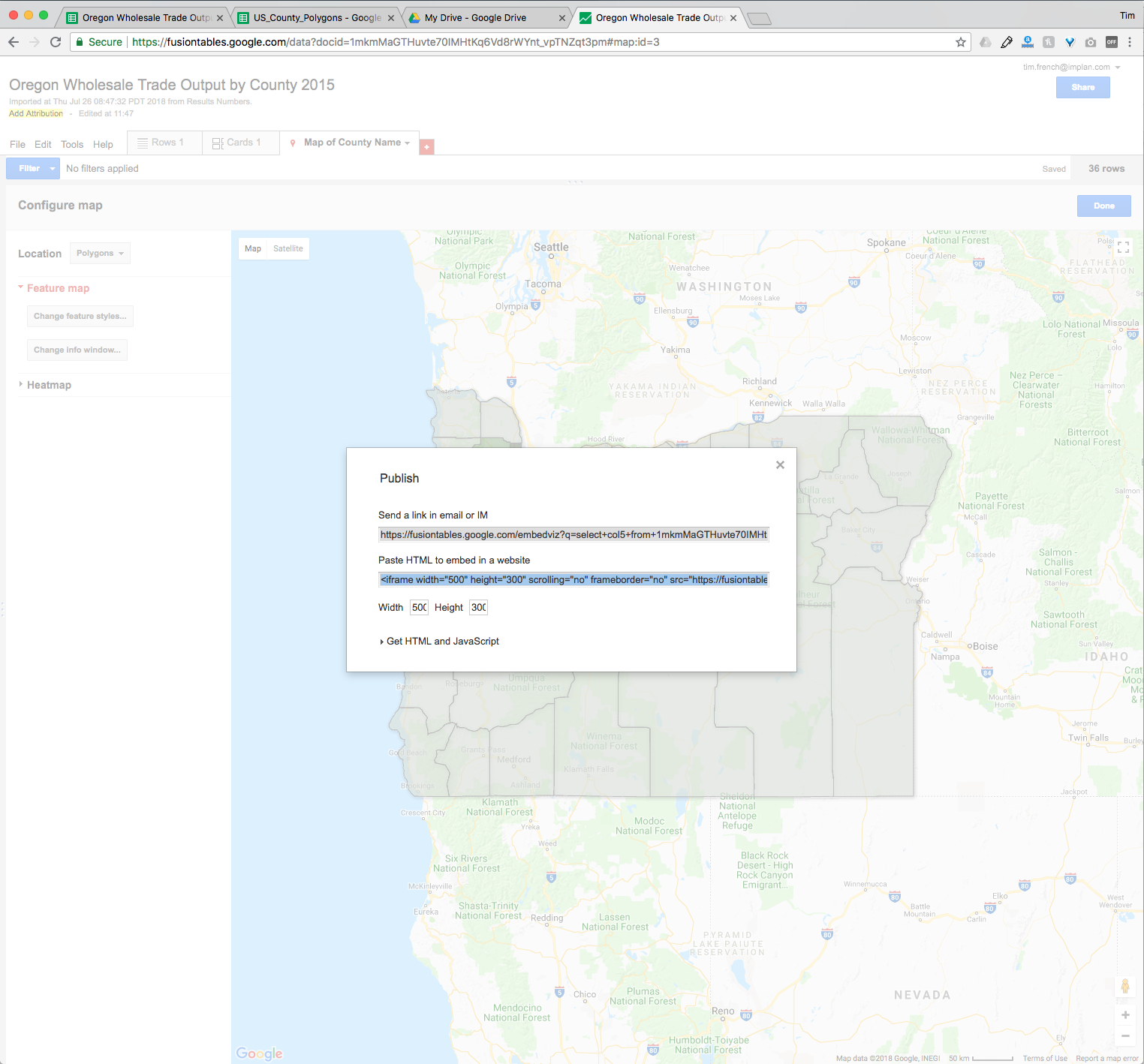Toggle fullscreen map view
The width and height of the screenshot is (1144, 1064).
1124,247
